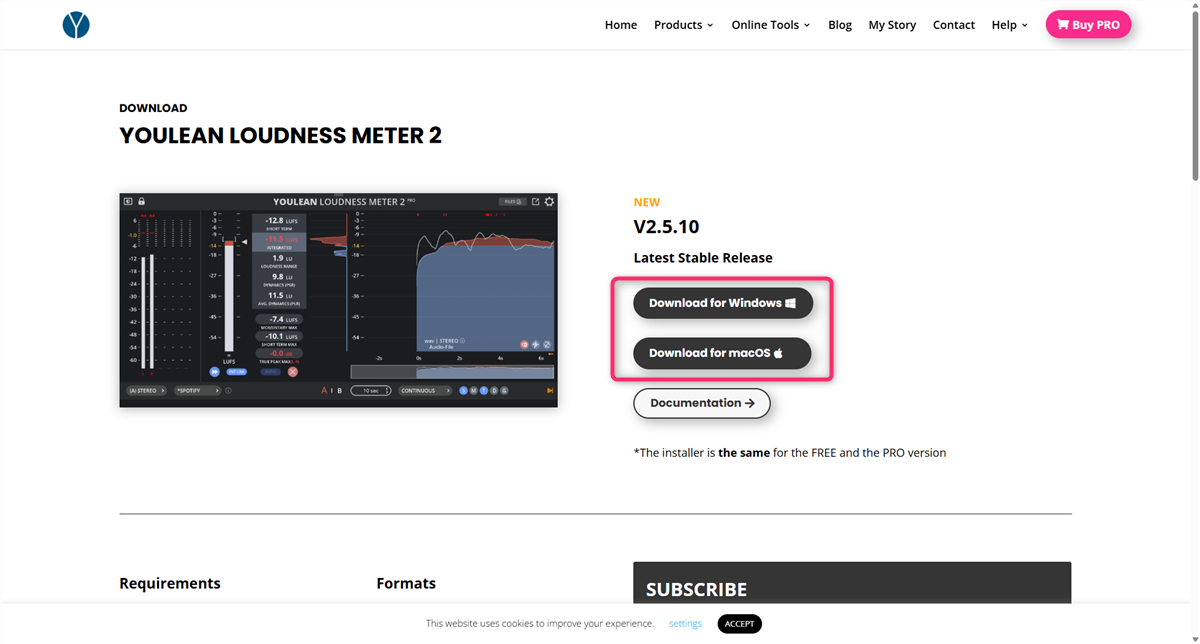The height and width of the screenshot is (644, 1200).
Task: Click the Youlean logo icon
Action: coord(76,25)
